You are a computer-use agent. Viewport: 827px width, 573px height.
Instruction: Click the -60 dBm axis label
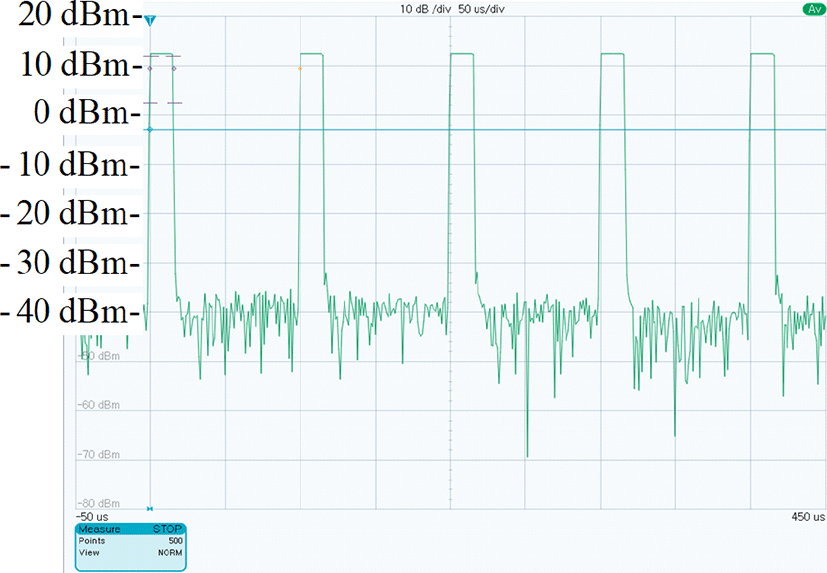click(x=99, y=405)
